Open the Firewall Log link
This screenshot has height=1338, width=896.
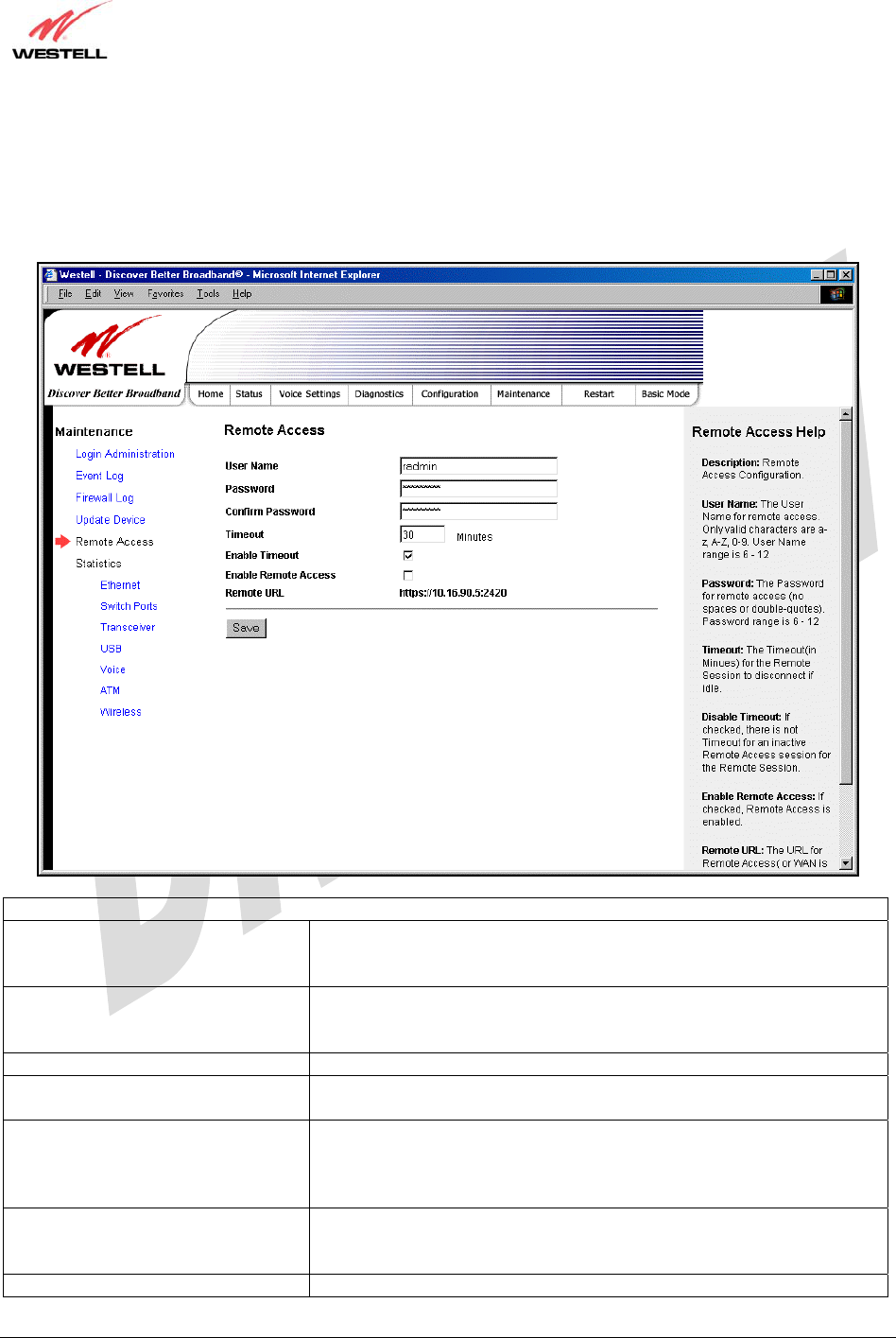click(x=105, y=498)
